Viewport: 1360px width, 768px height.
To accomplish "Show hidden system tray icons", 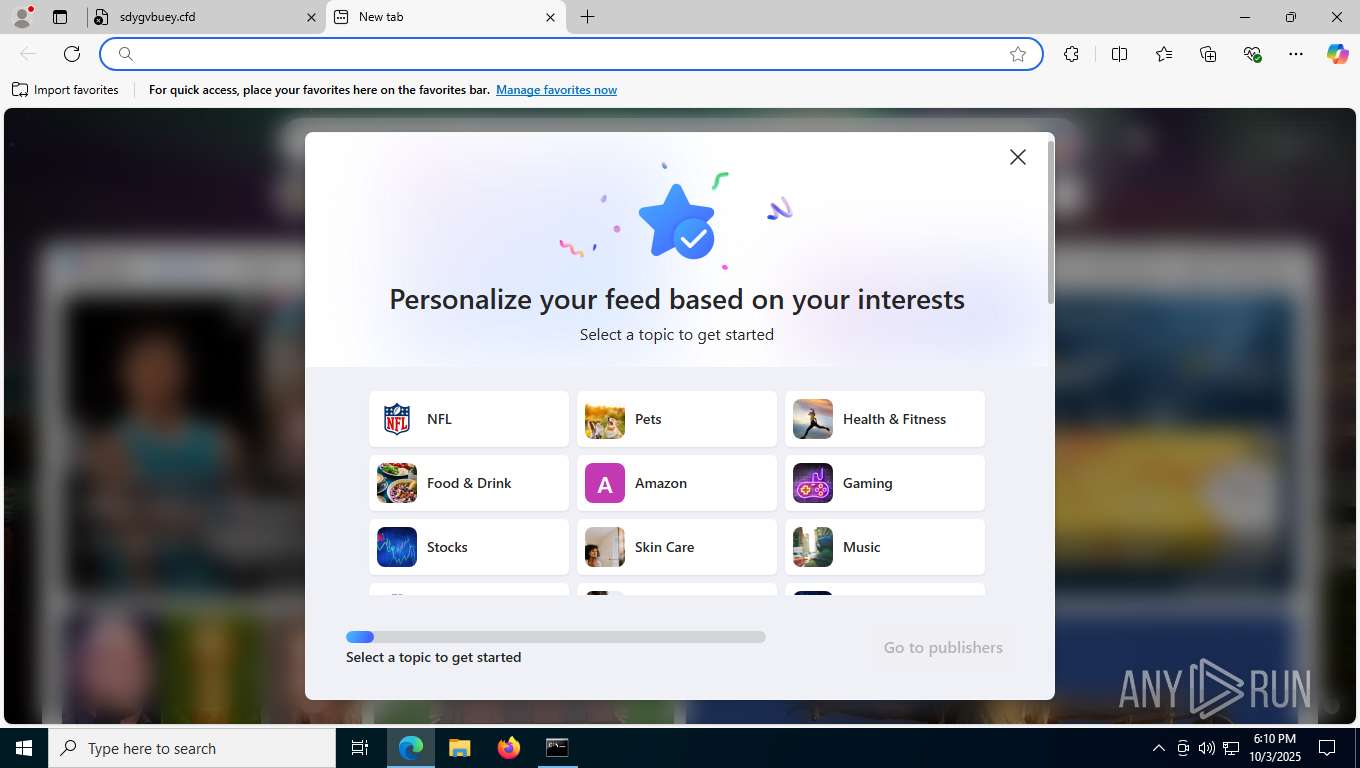I will pos(1158,748).
